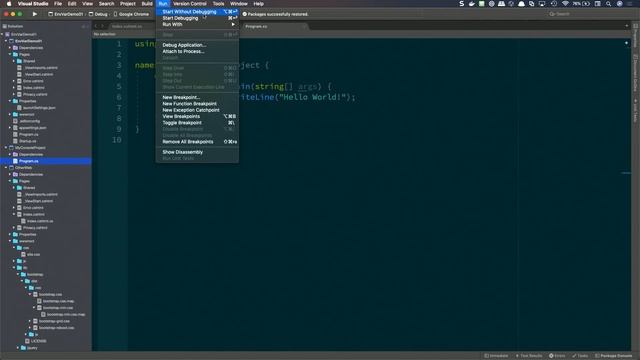Choose New Function Breakpoint

pyautogui.click(x=198, y=104)
